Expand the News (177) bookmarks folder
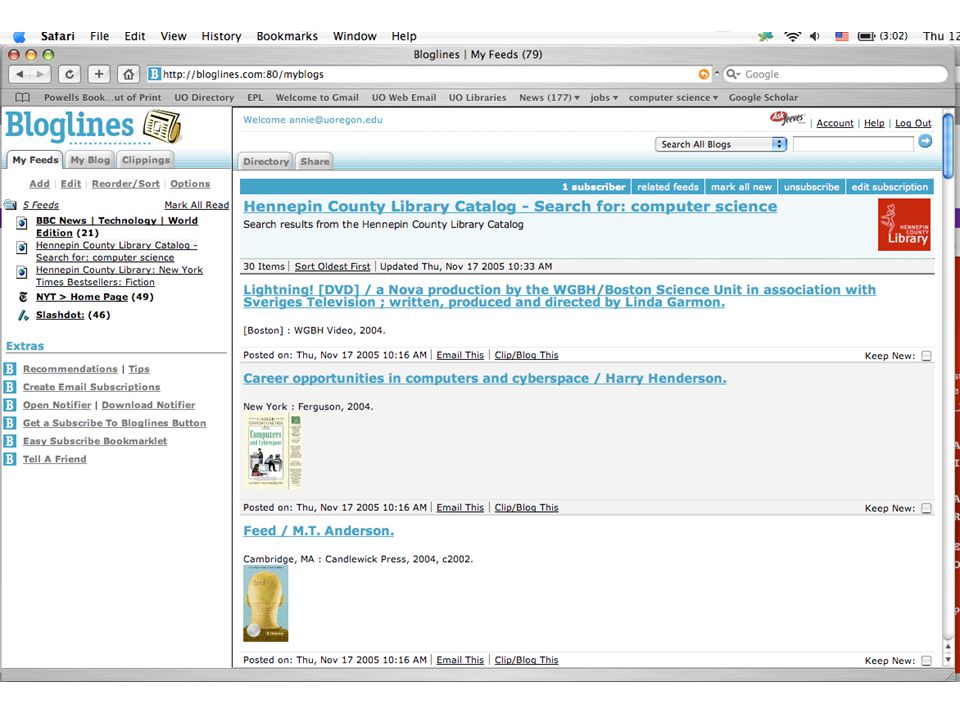960x720 pixels. click(549, 97)
